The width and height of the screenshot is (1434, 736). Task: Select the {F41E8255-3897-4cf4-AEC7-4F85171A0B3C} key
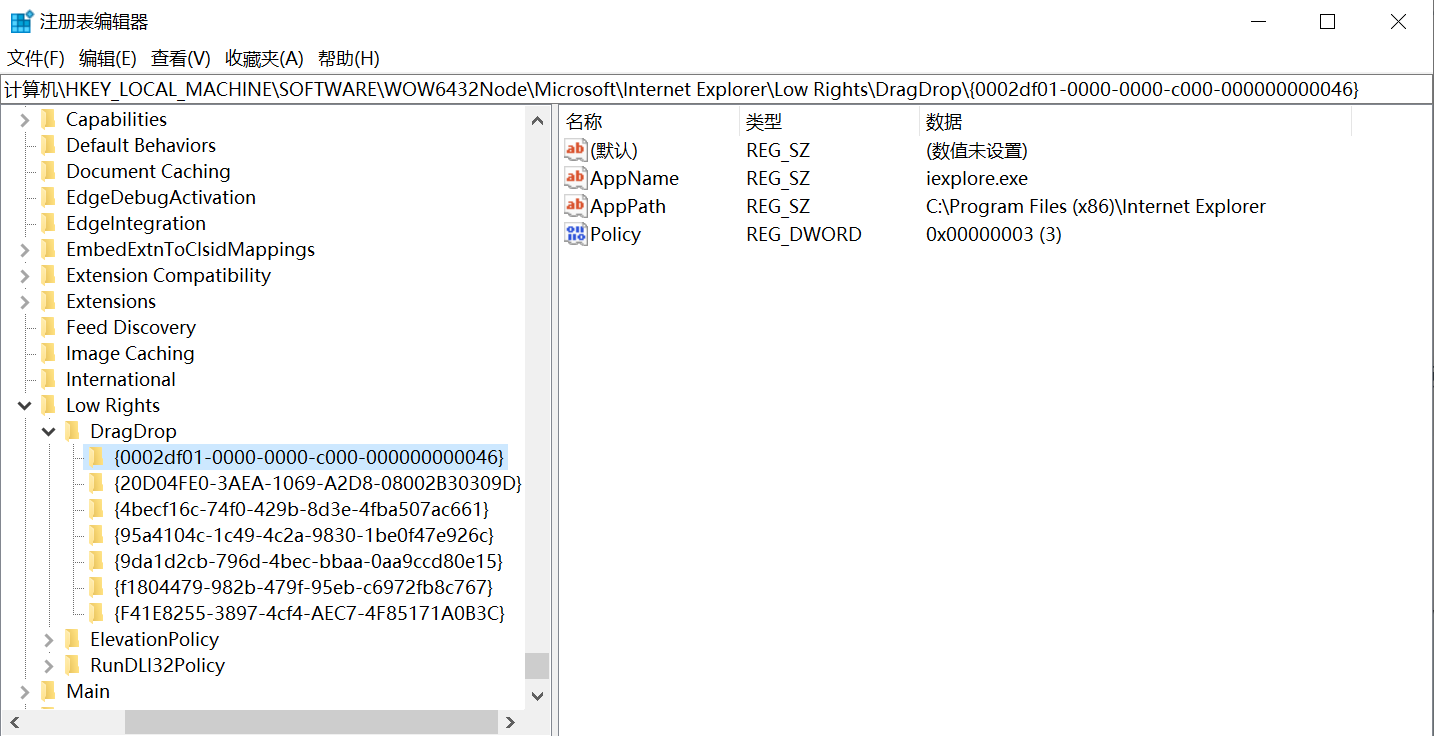point(309,613)
